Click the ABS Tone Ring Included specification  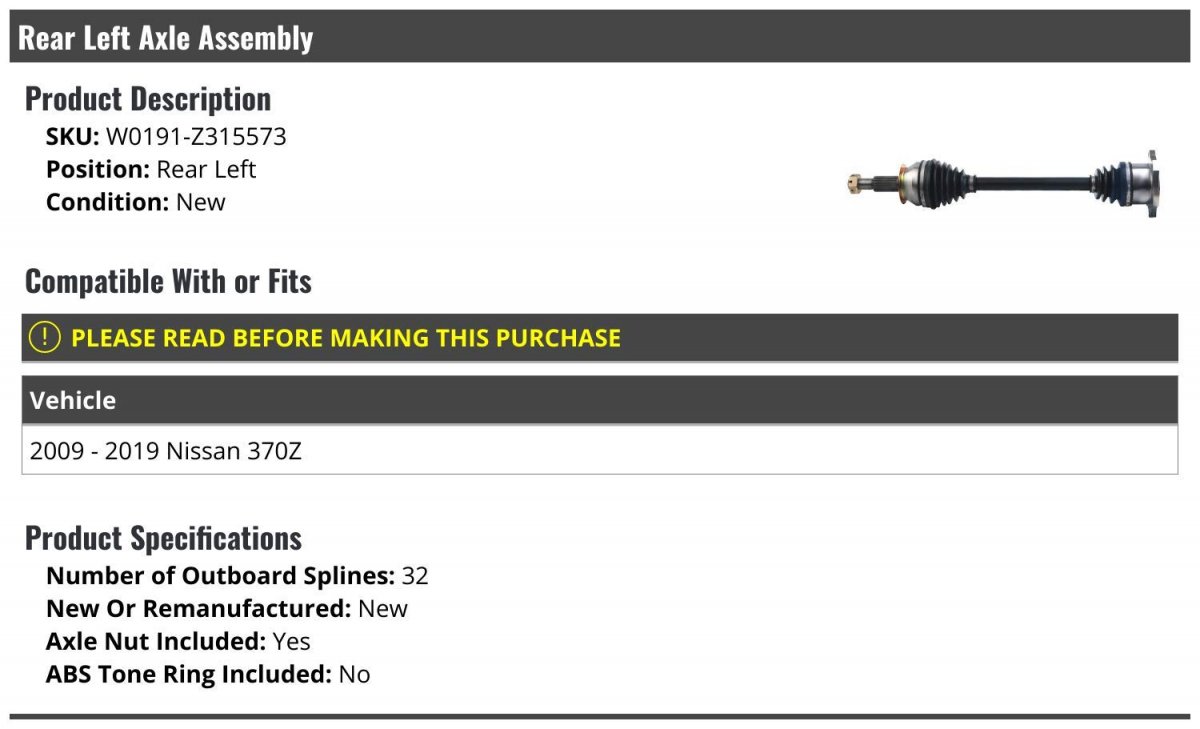tap(208, 674)
